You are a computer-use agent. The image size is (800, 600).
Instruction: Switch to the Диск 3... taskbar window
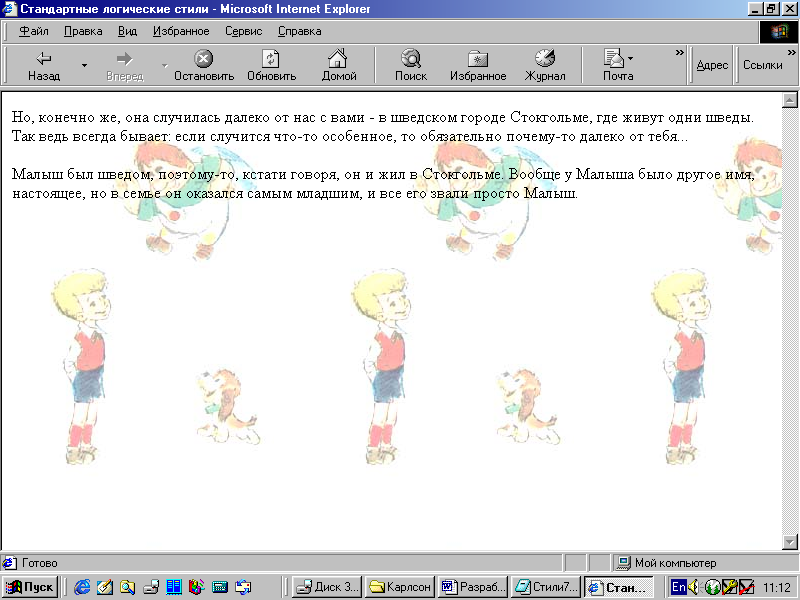[x=327, y=587]
